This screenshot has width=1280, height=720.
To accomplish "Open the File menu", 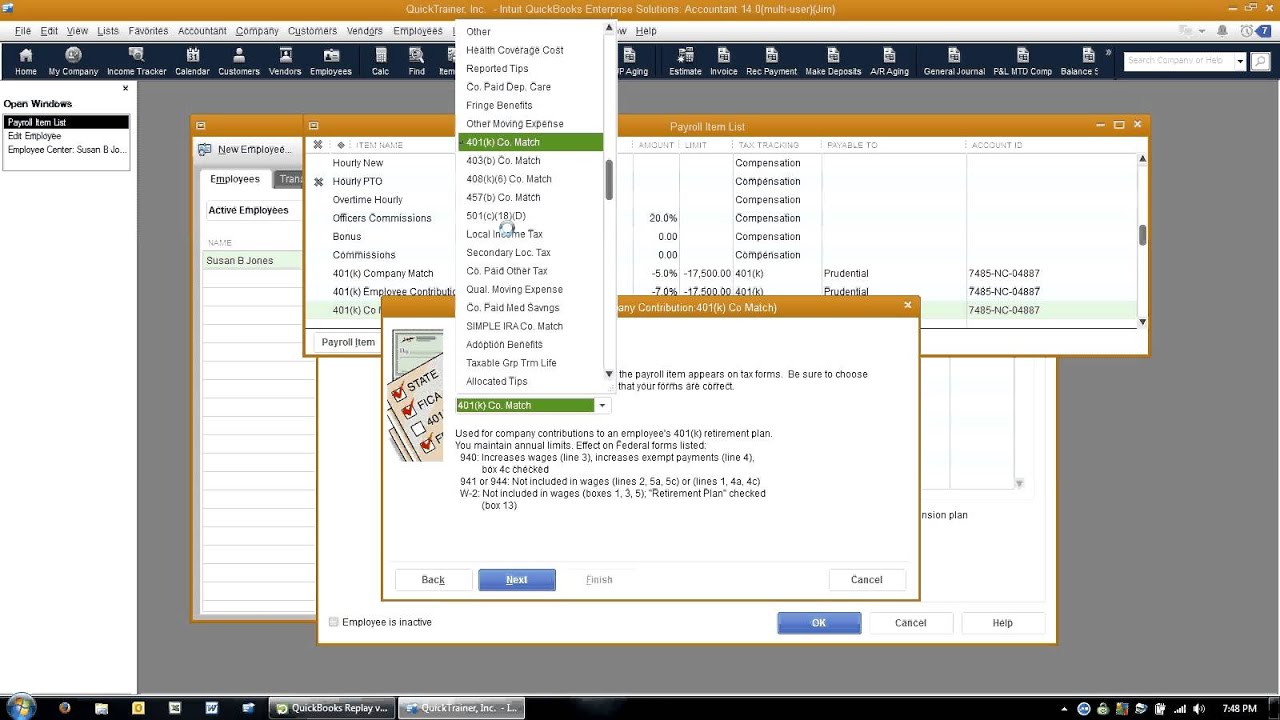I will tap(23, 31).
